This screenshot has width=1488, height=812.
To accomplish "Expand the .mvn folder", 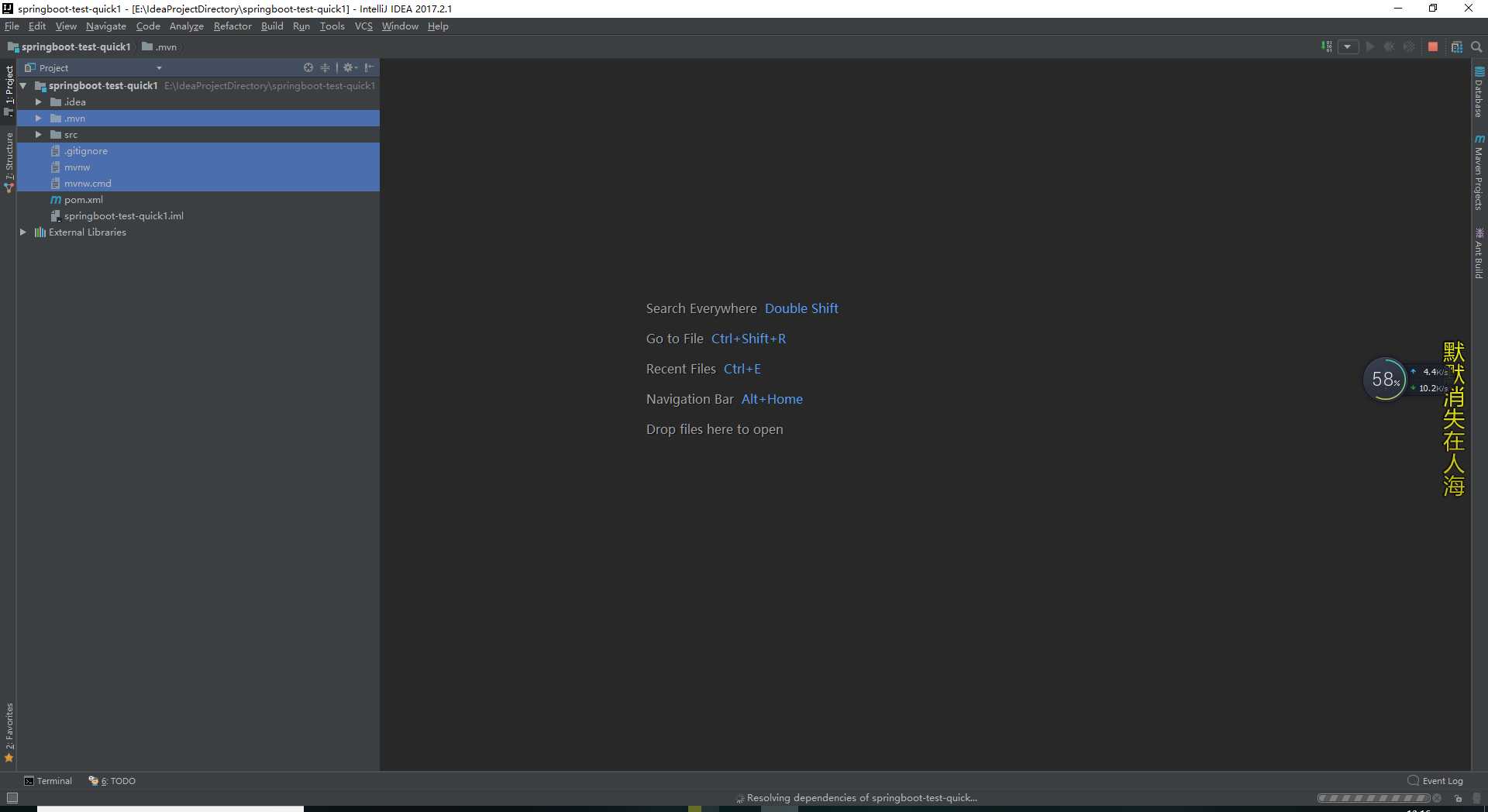I will [38, 118].
